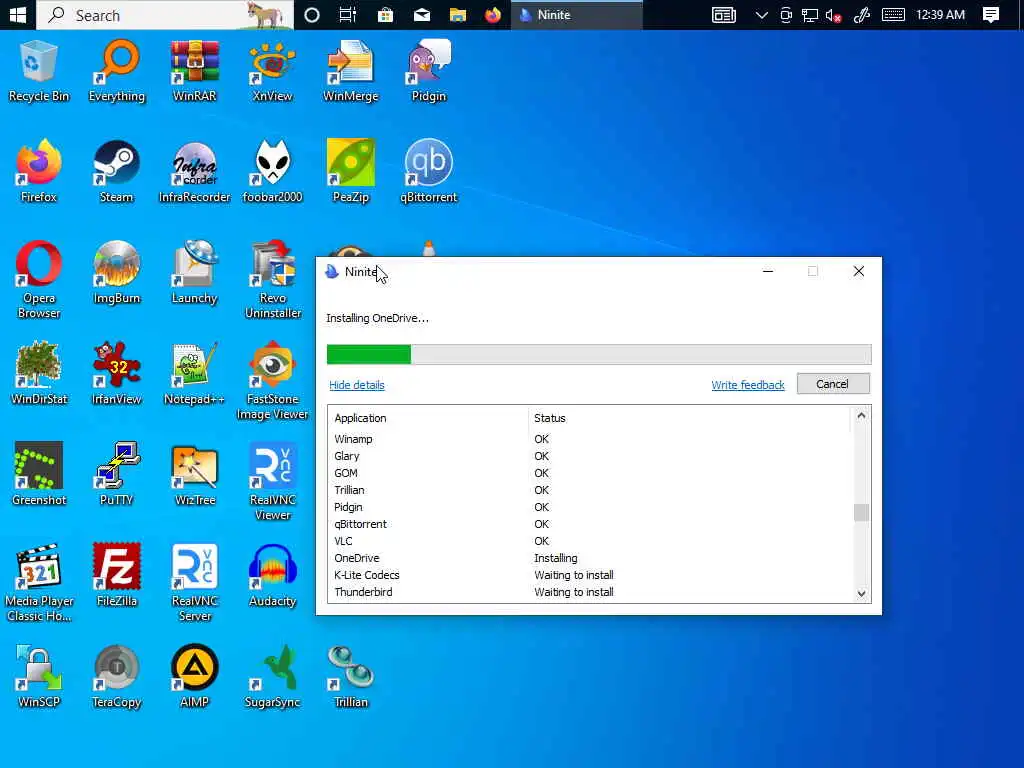Launch the Everything search icon
The height and width of the screenshot is (768, 1024).
click(x=116, y=71)
